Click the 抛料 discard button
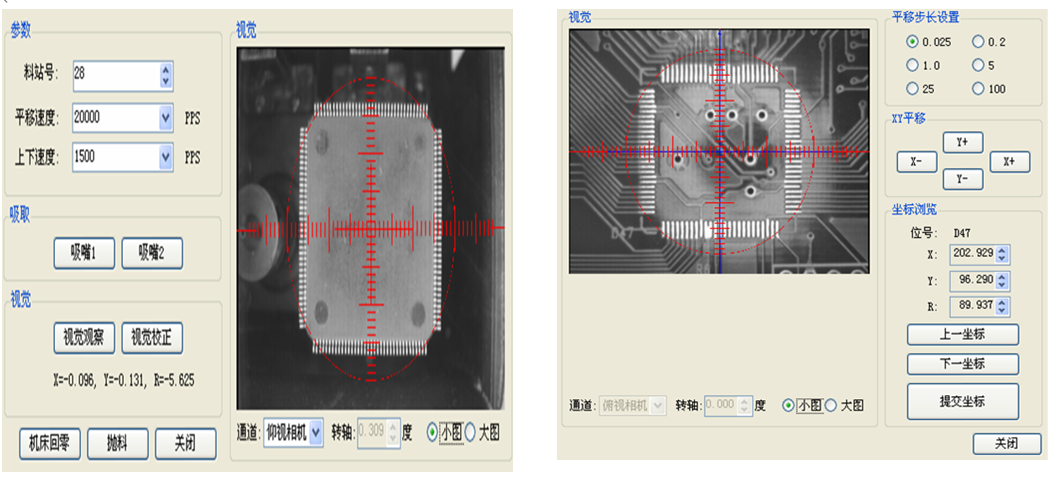Viewport: 1052px width, 481px height. (x=117, y=442)
